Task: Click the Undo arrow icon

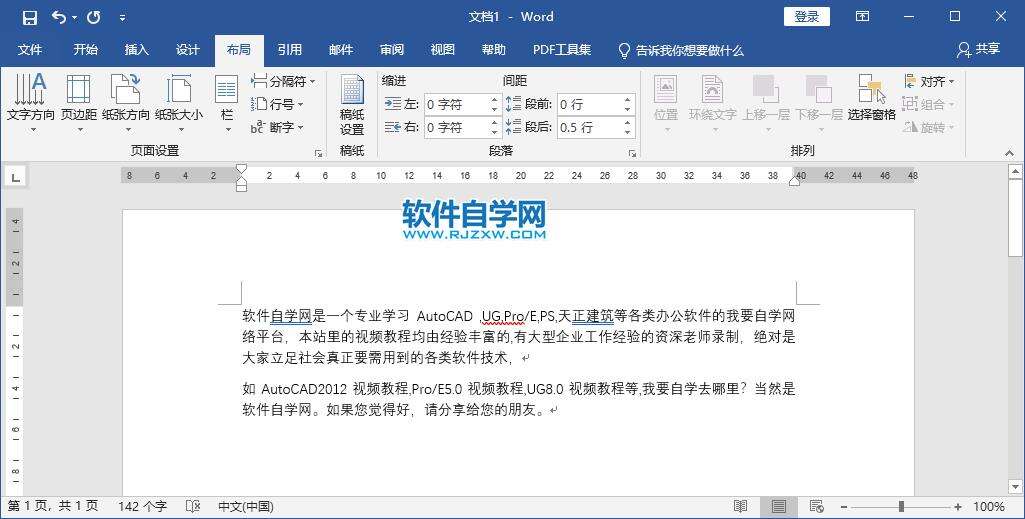Action: point(59,17)
